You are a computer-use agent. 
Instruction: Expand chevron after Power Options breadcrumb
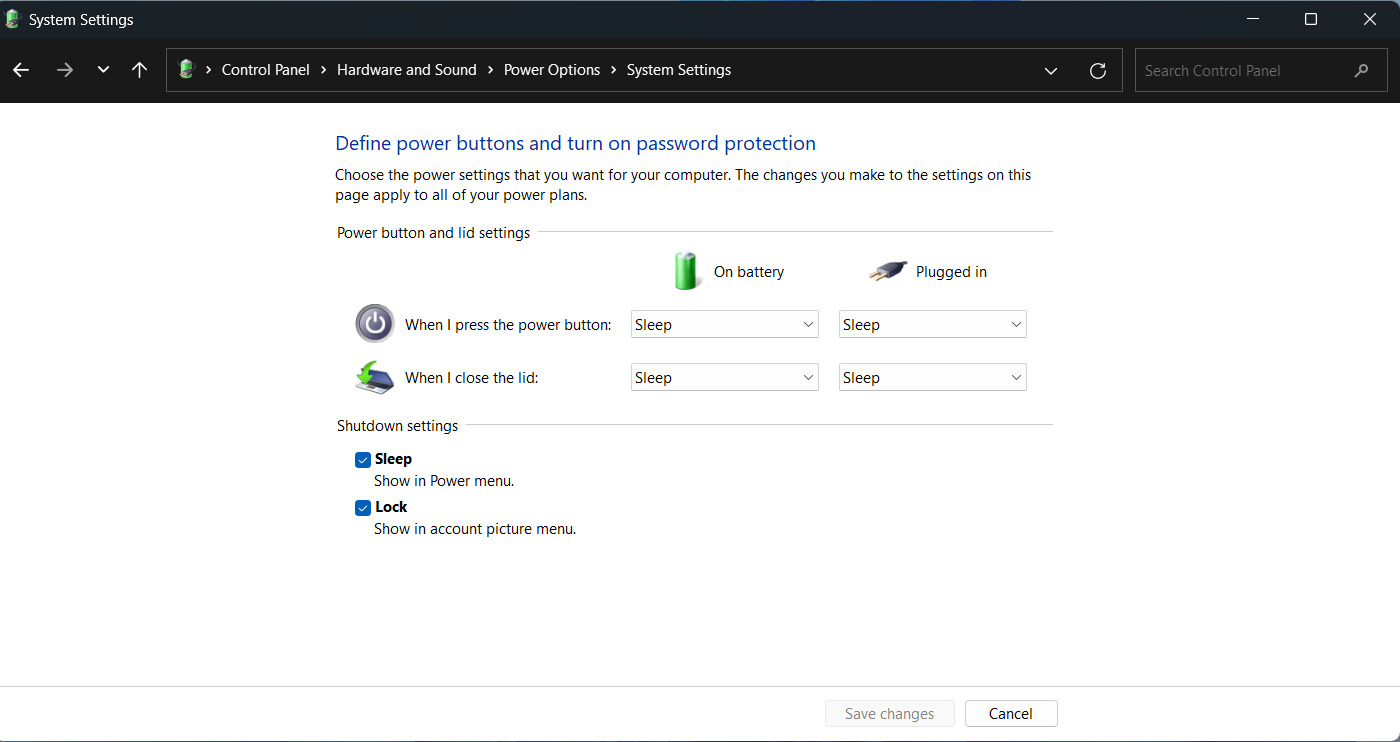click(614, 70)
